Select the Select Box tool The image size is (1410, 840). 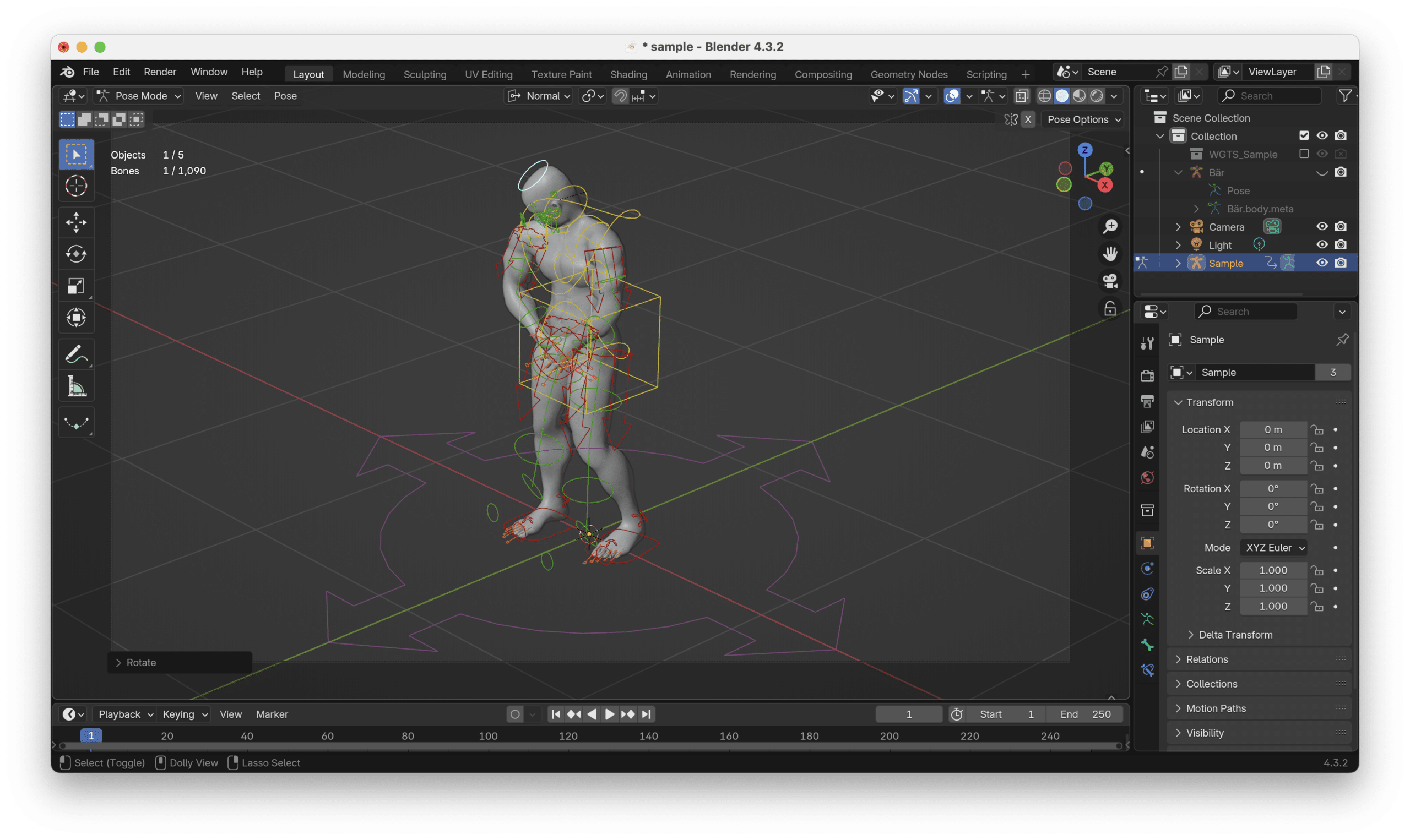76,155
